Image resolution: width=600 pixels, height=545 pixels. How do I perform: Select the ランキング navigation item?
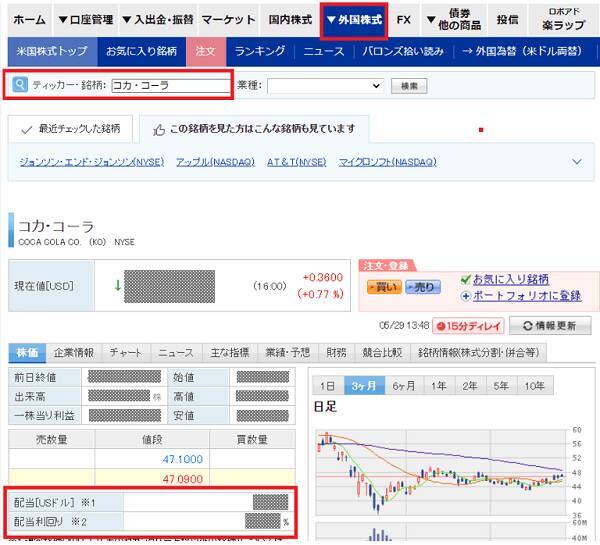point(259,51)
